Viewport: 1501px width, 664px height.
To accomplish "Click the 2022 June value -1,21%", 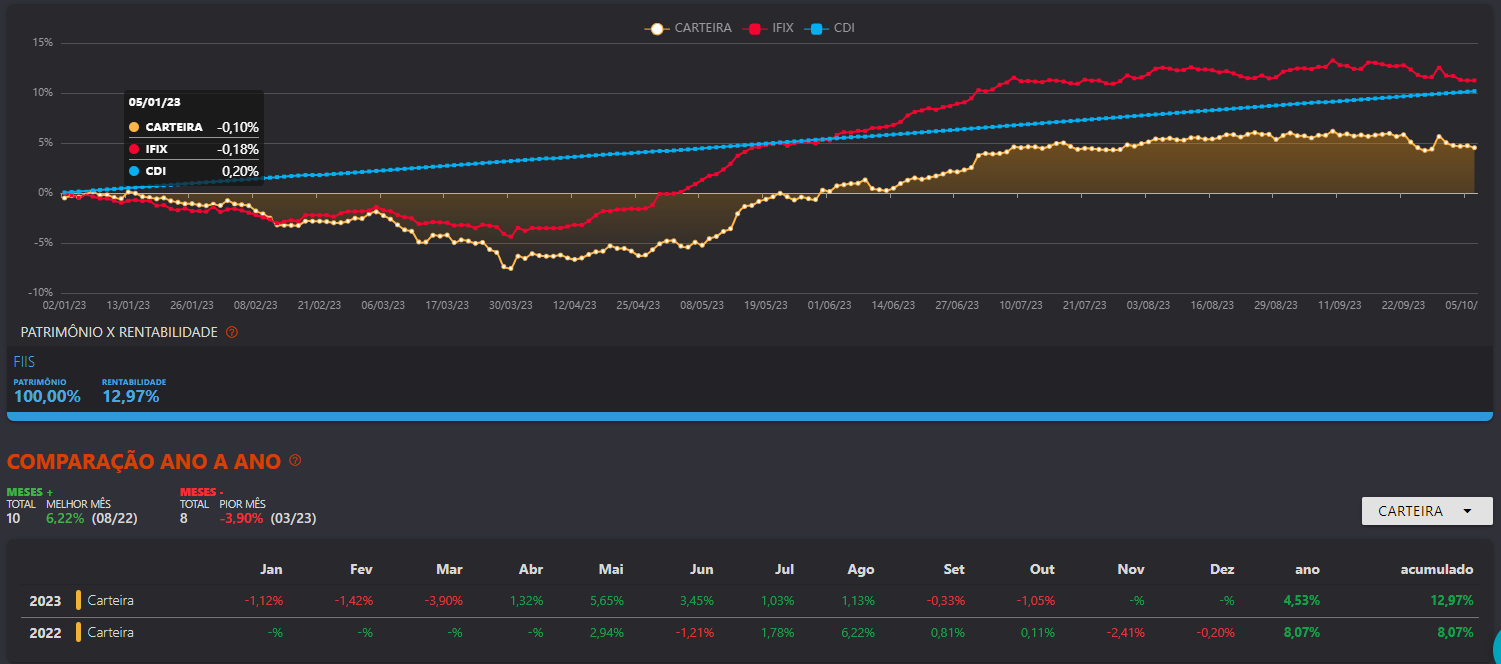I will pos(694,633).
